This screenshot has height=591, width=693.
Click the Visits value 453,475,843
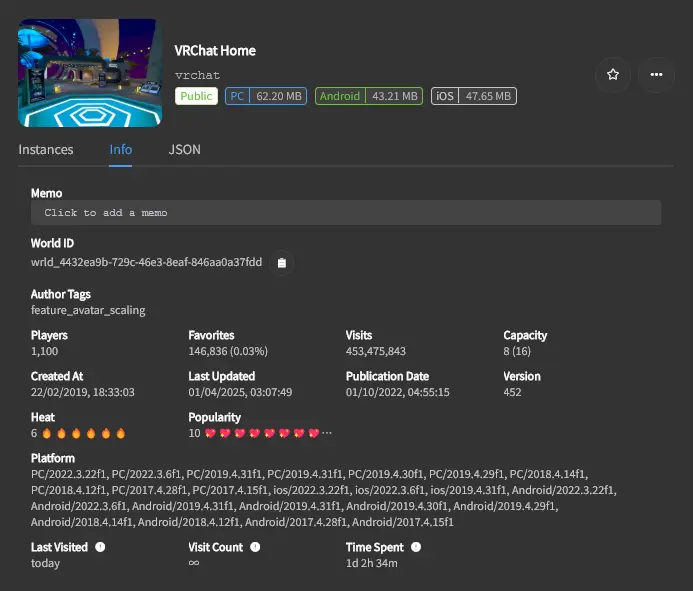click(376, 351)
